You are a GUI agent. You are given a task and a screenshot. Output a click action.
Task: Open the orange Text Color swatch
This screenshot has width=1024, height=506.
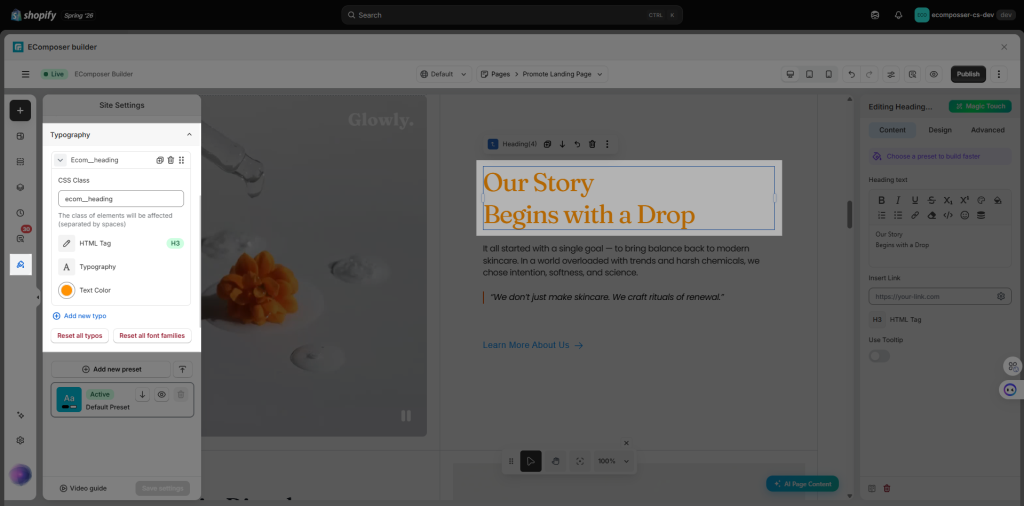[x=67, y=291]
